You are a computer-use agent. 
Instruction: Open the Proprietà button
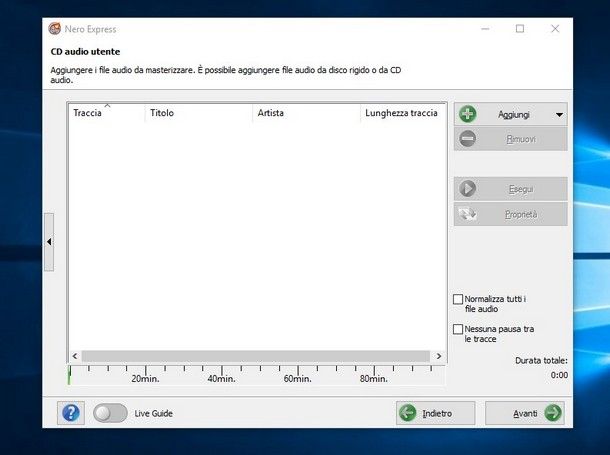(510, 214)
